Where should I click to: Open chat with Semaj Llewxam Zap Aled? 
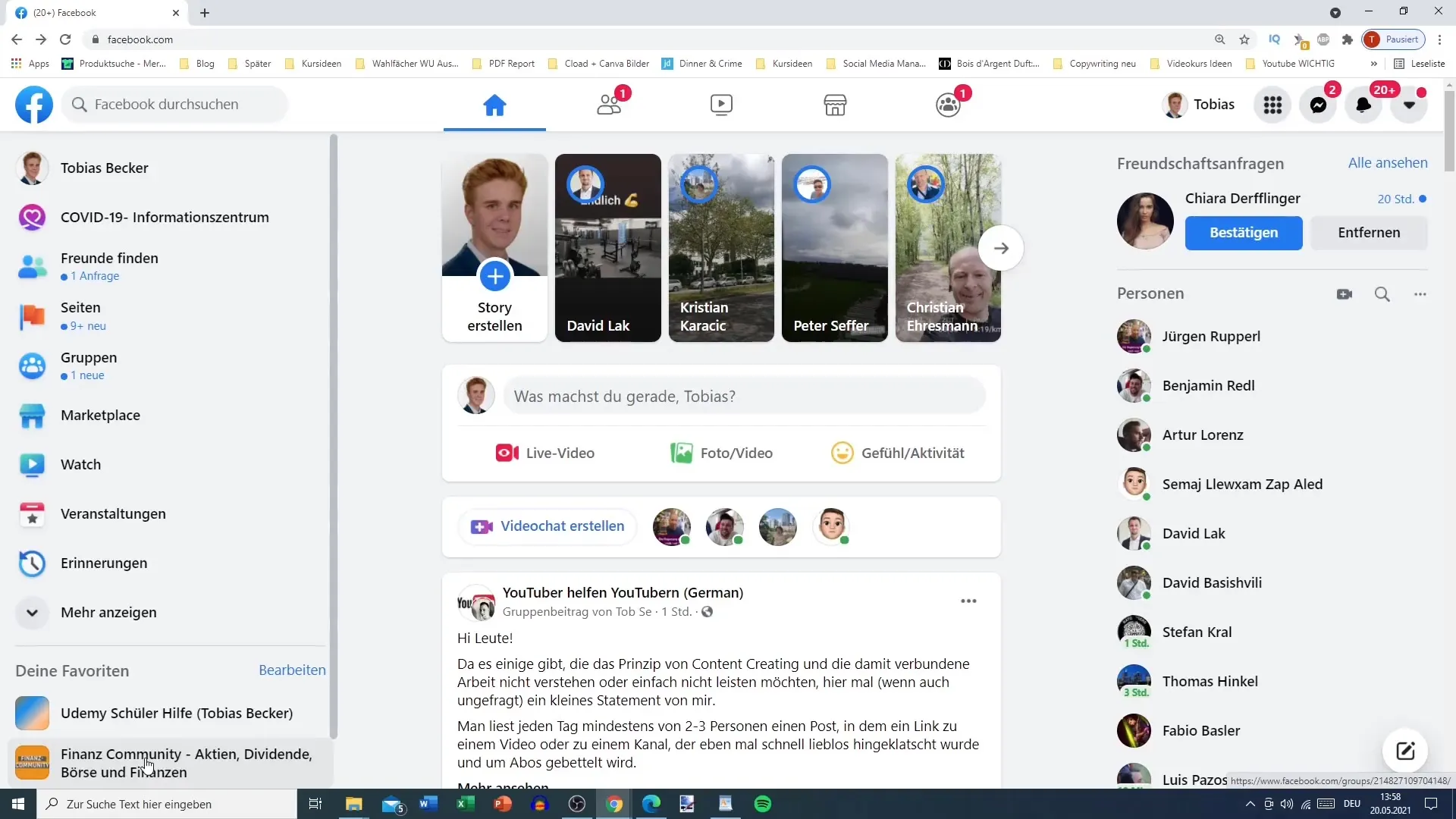(1272, 485)
